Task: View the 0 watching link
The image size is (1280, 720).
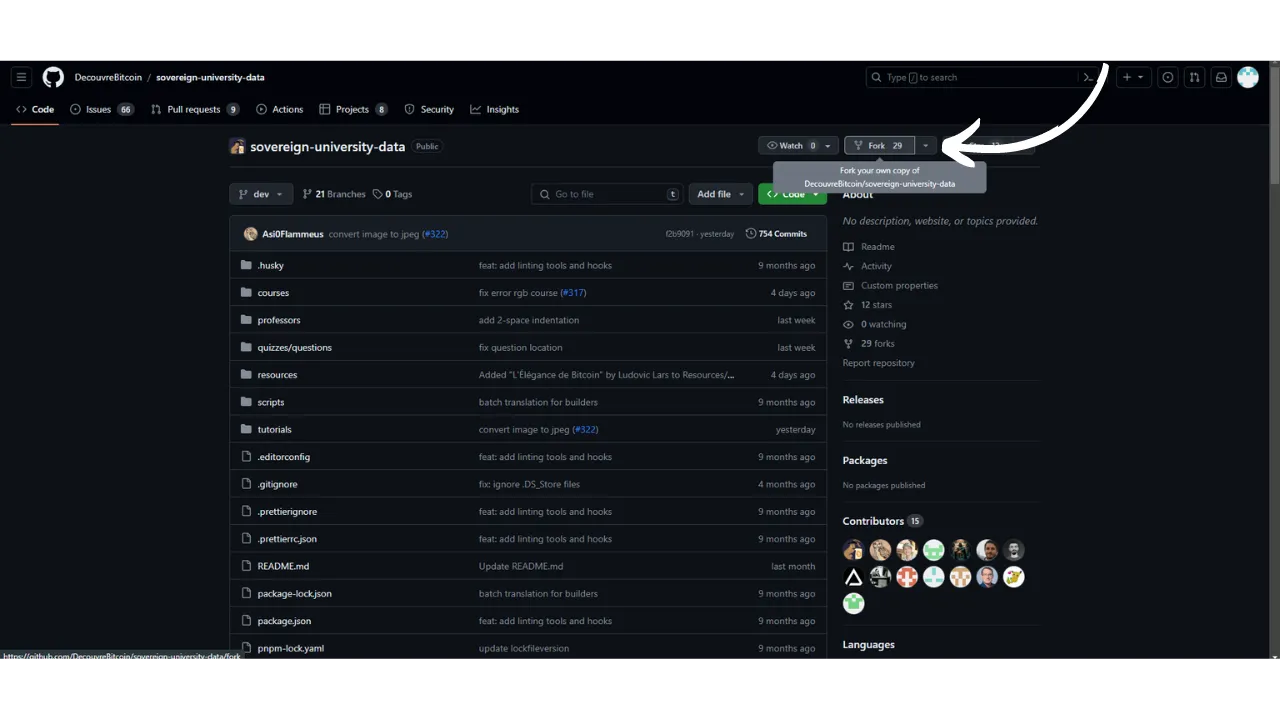Action: [875, 324]
